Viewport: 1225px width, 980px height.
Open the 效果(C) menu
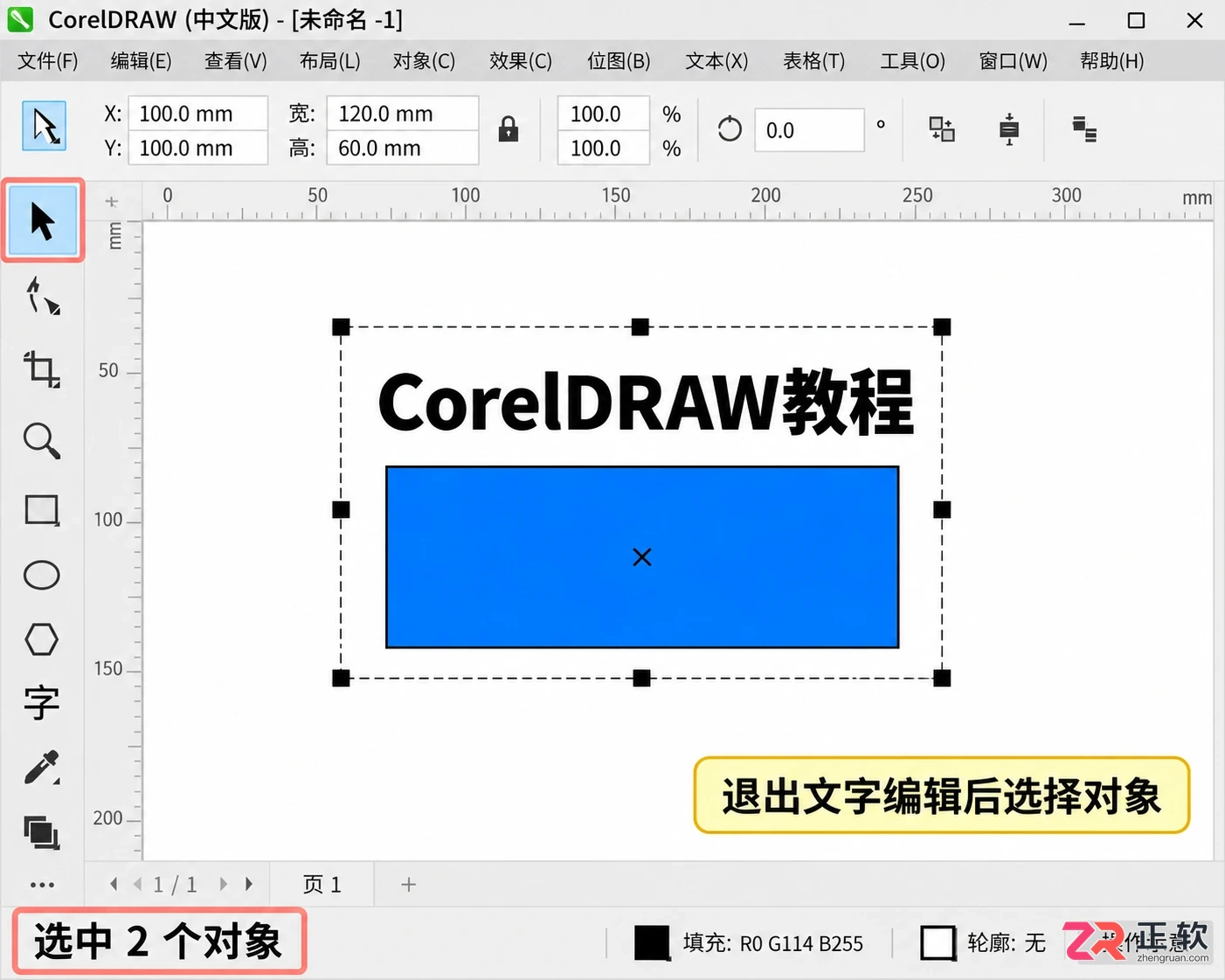click(521, 61)
